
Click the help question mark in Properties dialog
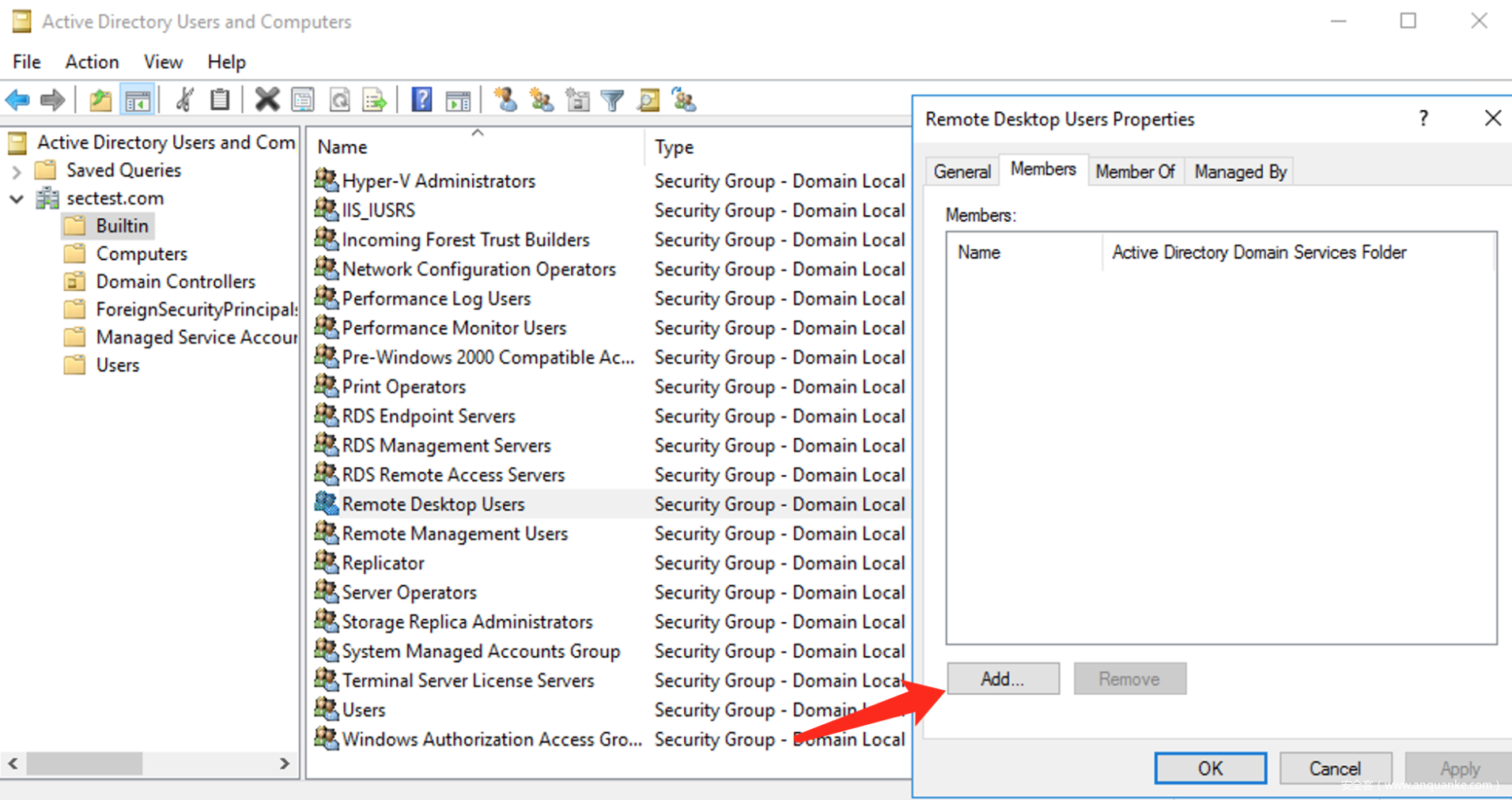(x=1423, y=119)
